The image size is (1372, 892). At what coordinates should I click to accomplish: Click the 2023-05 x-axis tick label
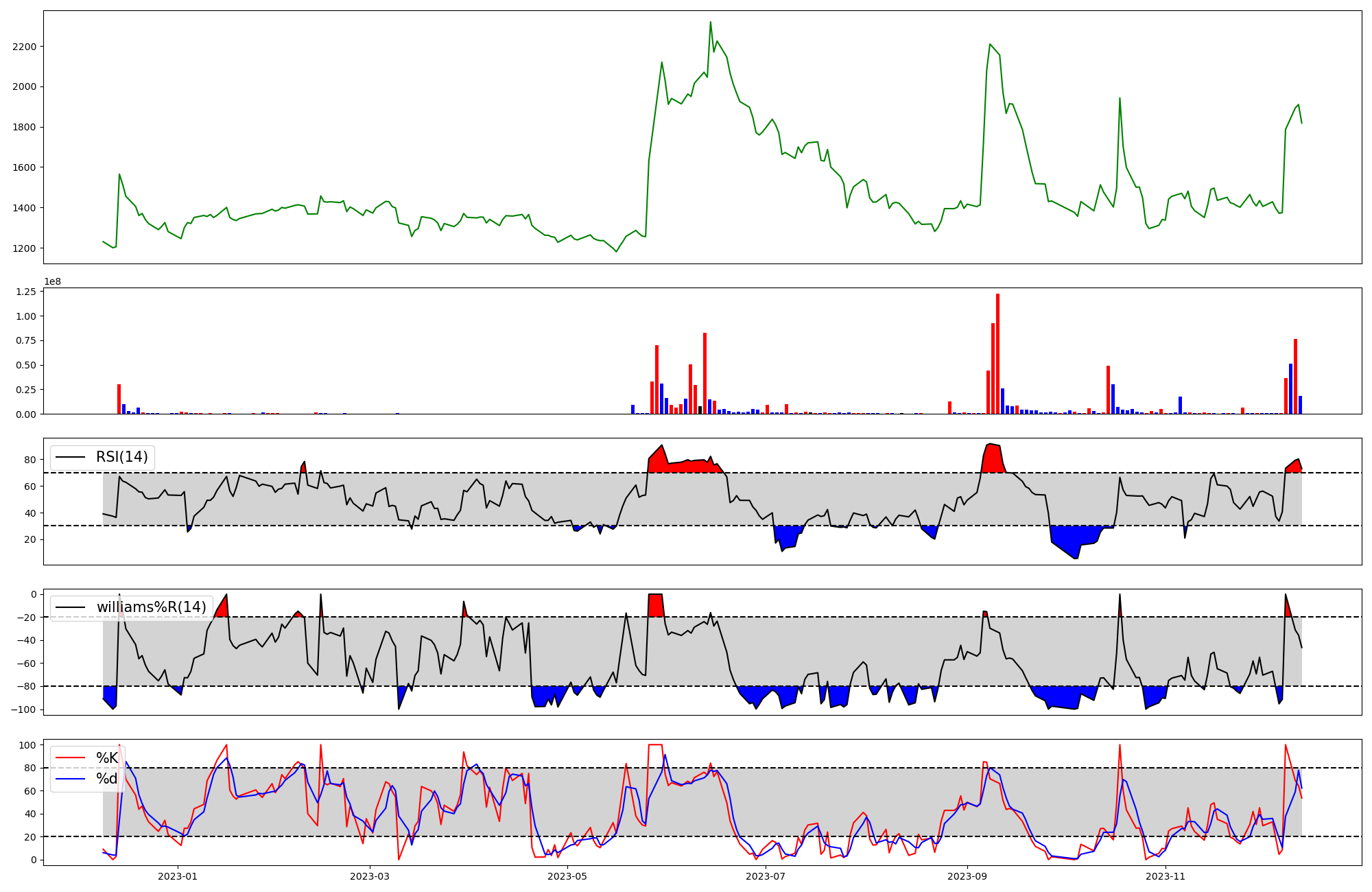click(567, 876)
